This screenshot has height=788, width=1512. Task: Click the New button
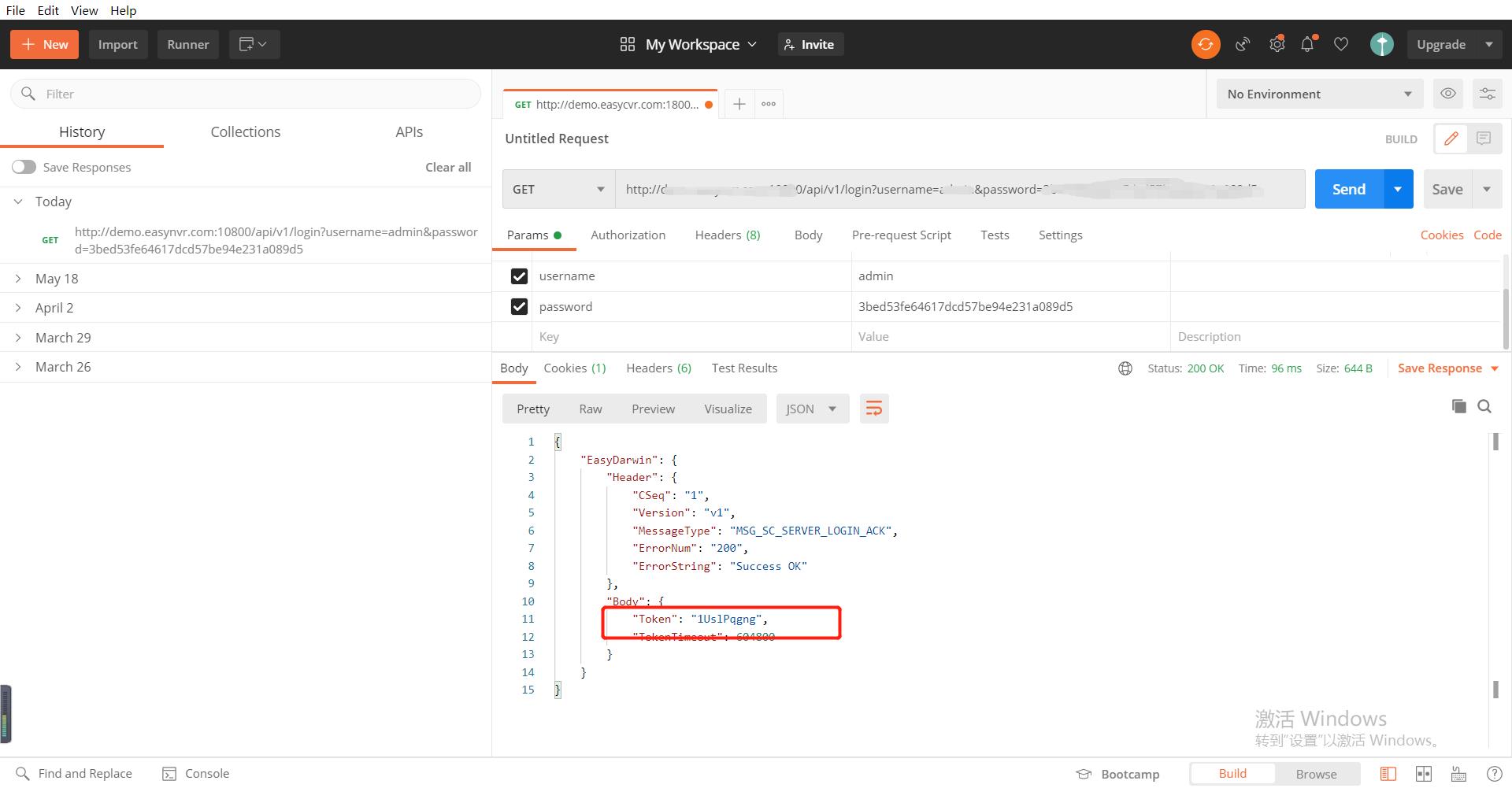coord(45,44)
